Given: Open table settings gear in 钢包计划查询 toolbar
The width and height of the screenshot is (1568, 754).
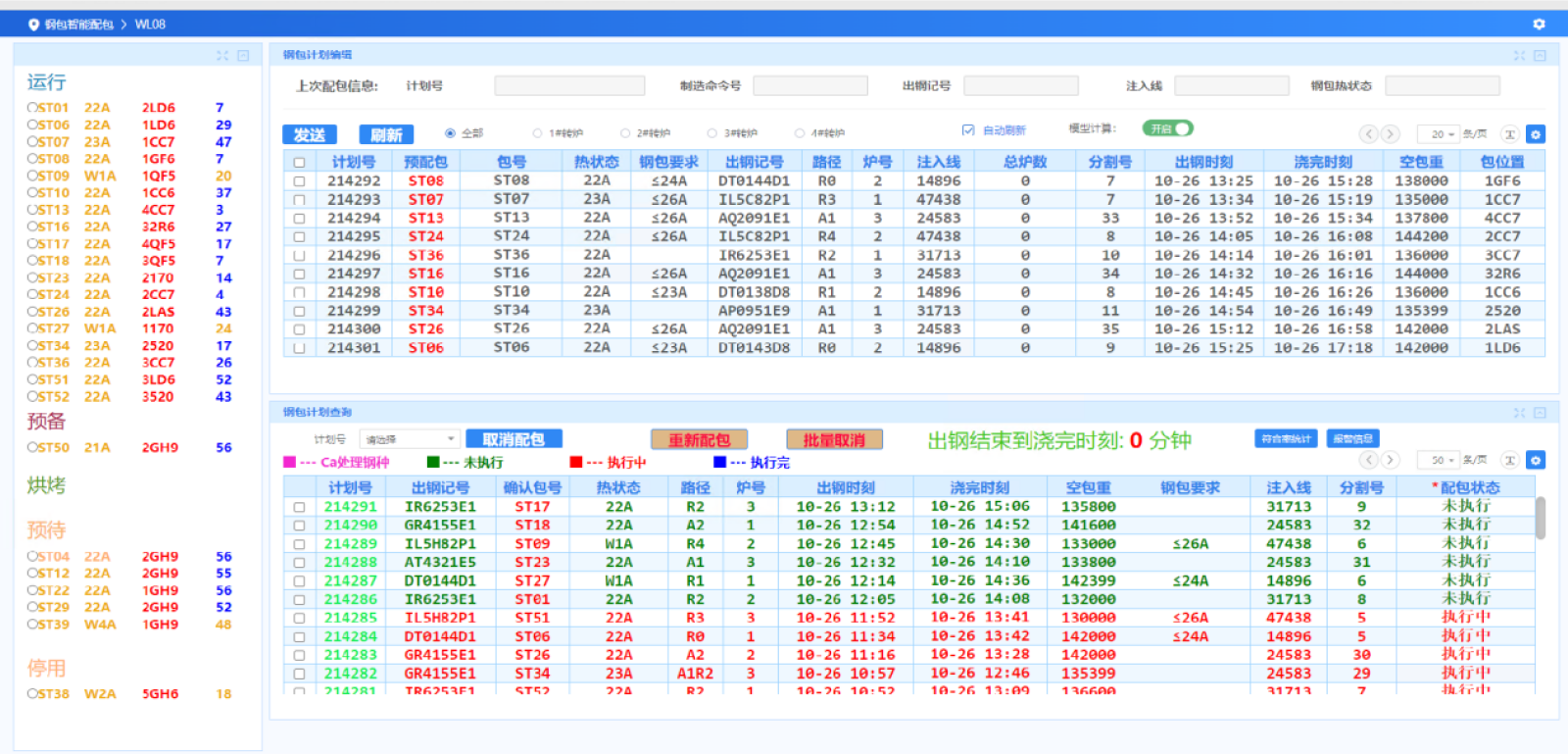Looking at the screenshot, I should [1536, 460].
